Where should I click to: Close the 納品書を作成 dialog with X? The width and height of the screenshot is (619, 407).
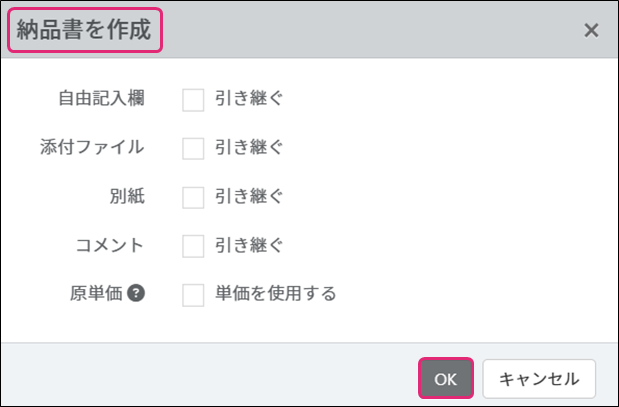point(591,30)
